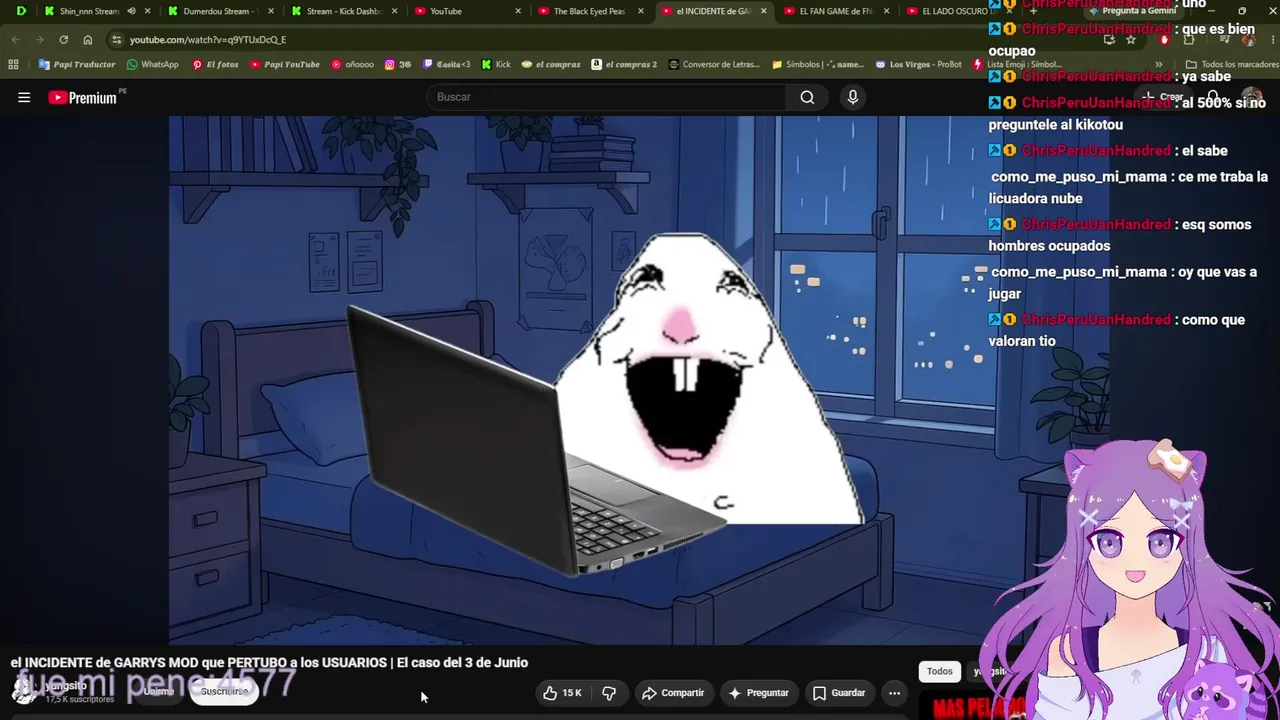1280x720 pixels.
Task: Click the YouTube search magnifier button
Action: (x=807, y=97)
